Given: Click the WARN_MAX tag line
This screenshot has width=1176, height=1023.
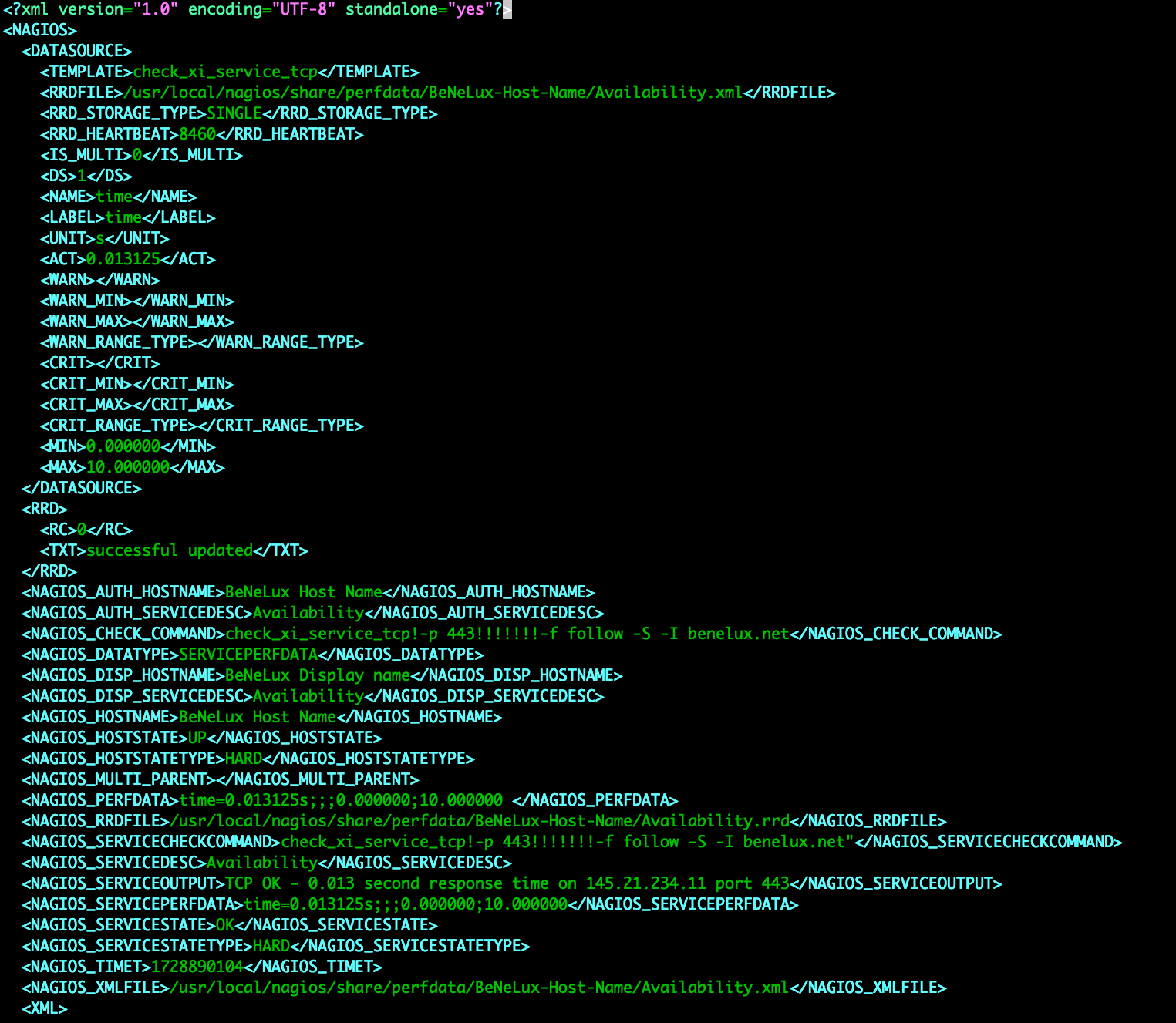Looking at the screenshot, I should [137, 321].
